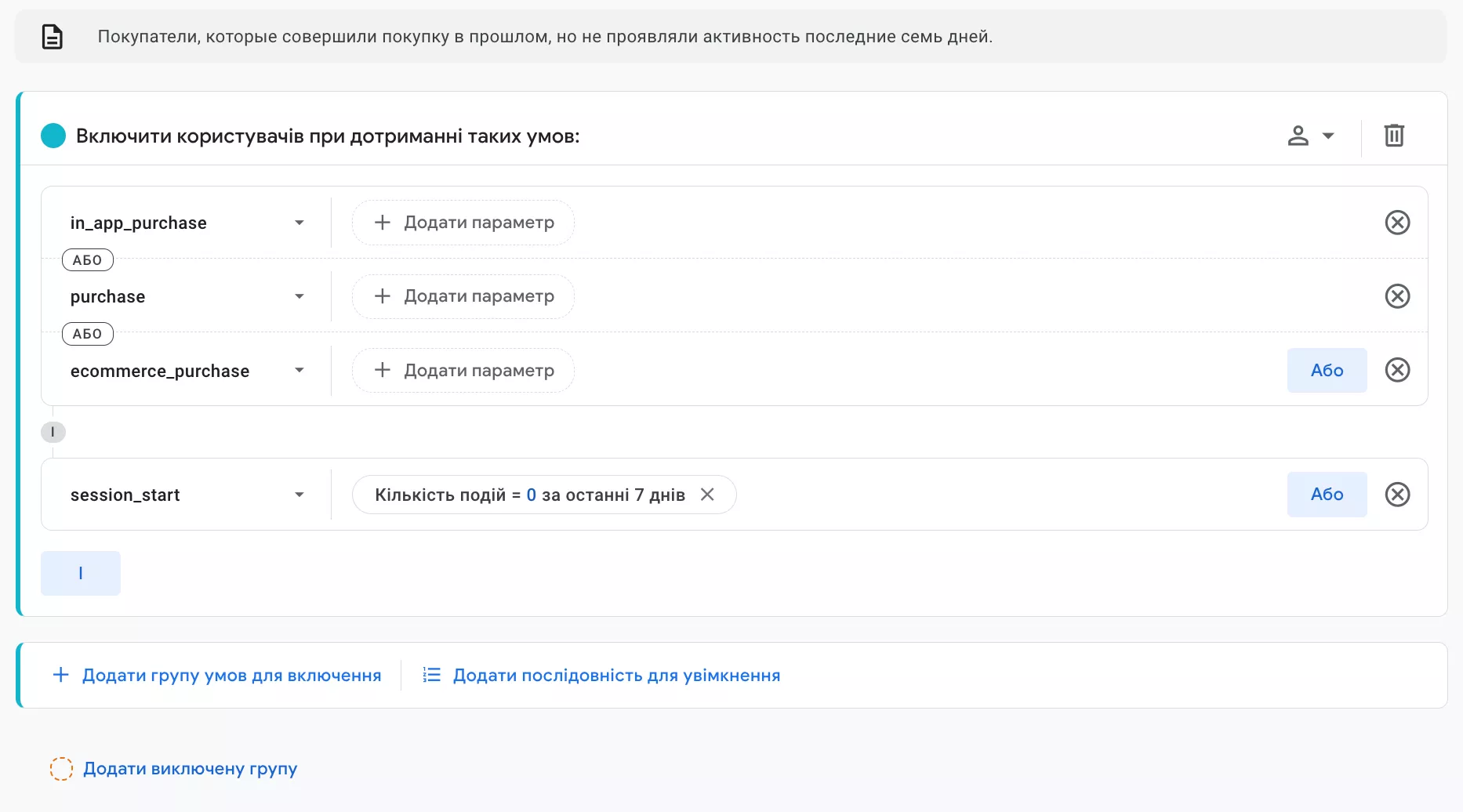This screenshot has height=812, width=1463.
Task: Toggle the Або button next to session_start
Action: pos(1327,494)
